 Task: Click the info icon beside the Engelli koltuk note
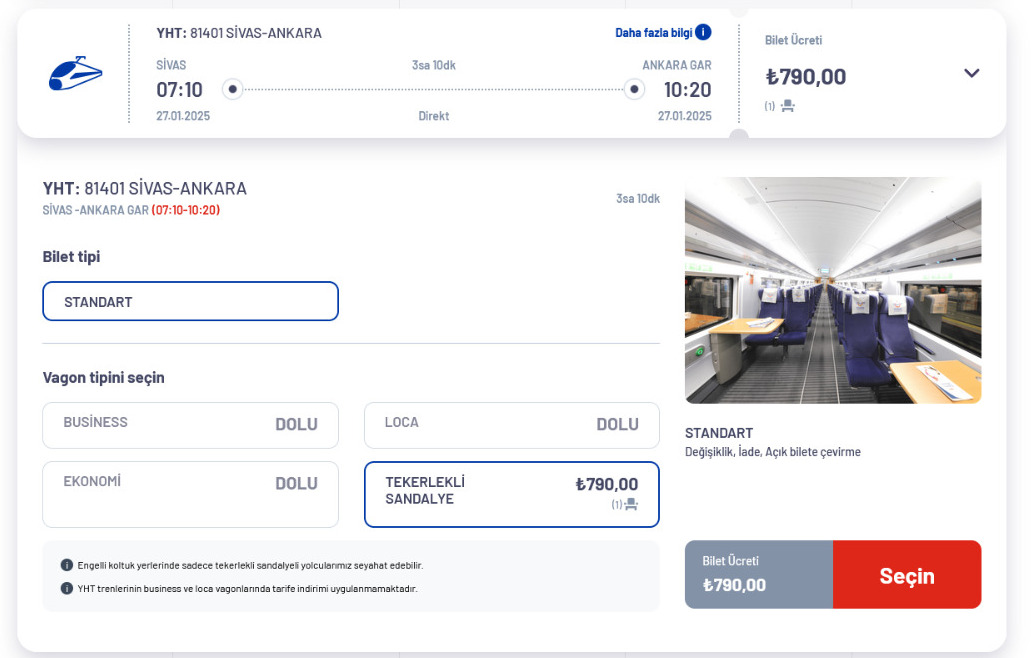pos(67,565)
